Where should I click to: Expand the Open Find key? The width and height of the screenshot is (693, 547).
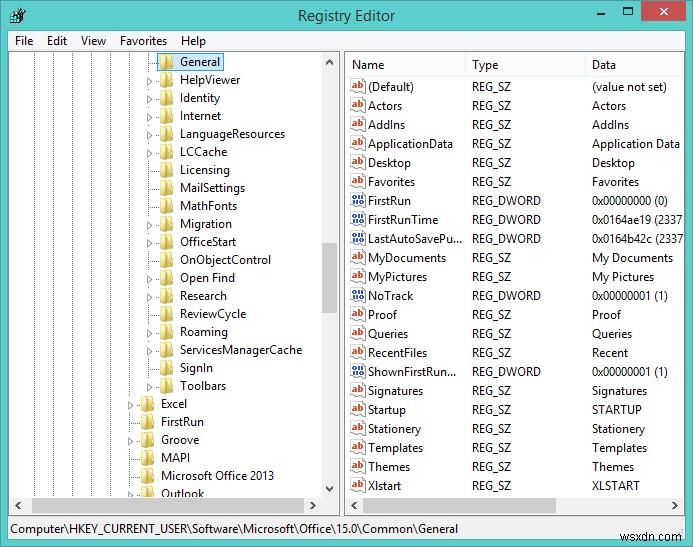pyautogui.click(x=149, y=279)
